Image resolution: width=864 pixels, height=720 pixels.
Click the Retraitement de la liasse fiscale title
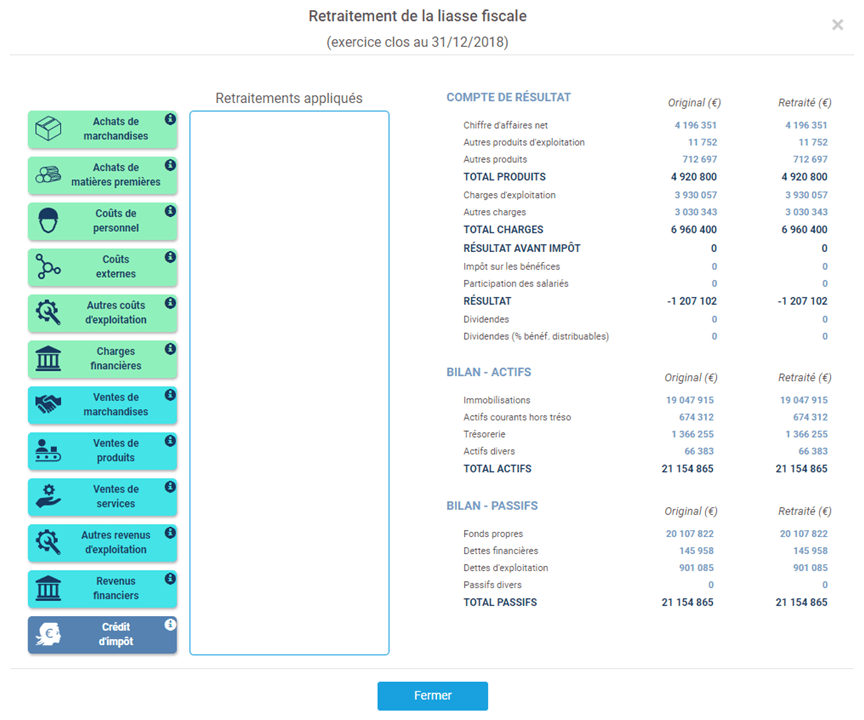point(417,16)
